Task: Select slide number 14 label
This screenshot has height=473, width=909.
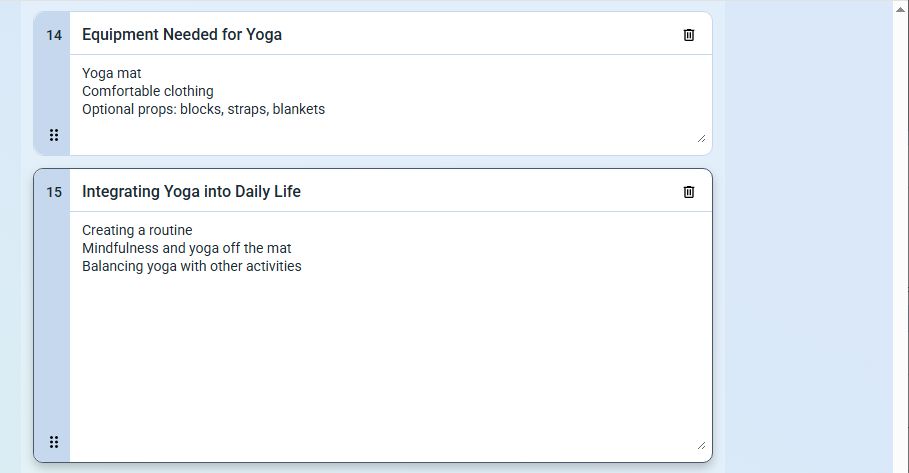Action: click(54, 35)
